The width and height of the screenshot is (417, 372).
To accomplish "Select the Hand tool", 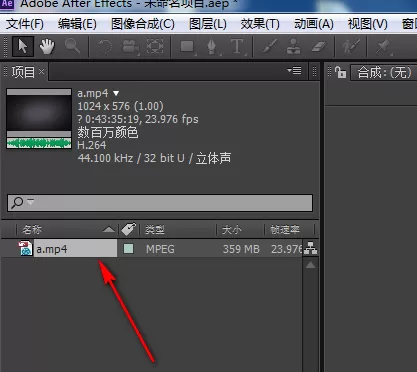I will click(47, 47).
